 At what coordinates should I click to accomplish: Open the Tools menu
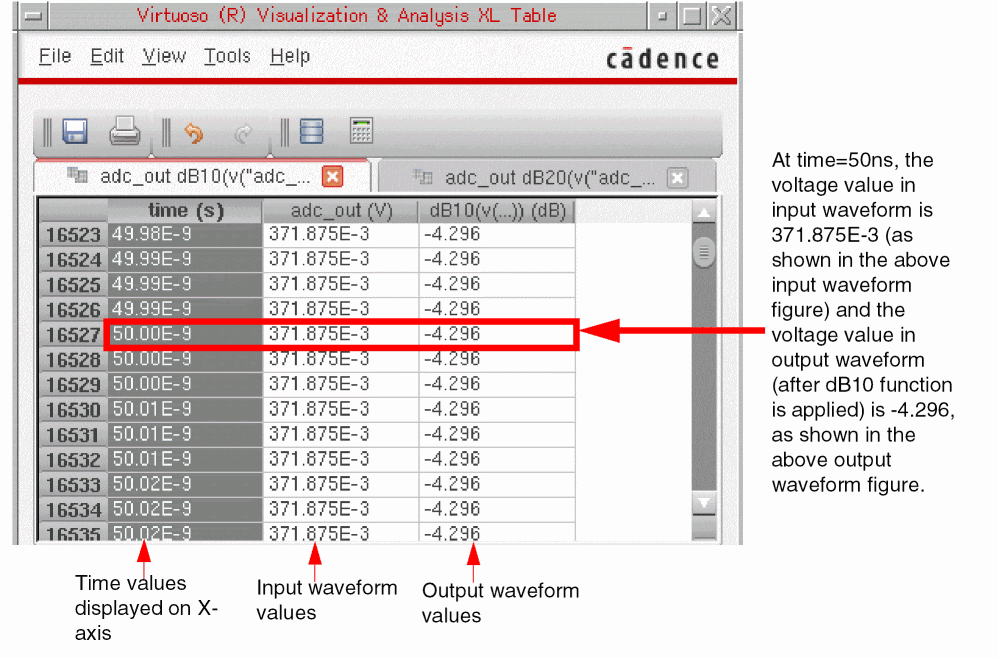227,57
